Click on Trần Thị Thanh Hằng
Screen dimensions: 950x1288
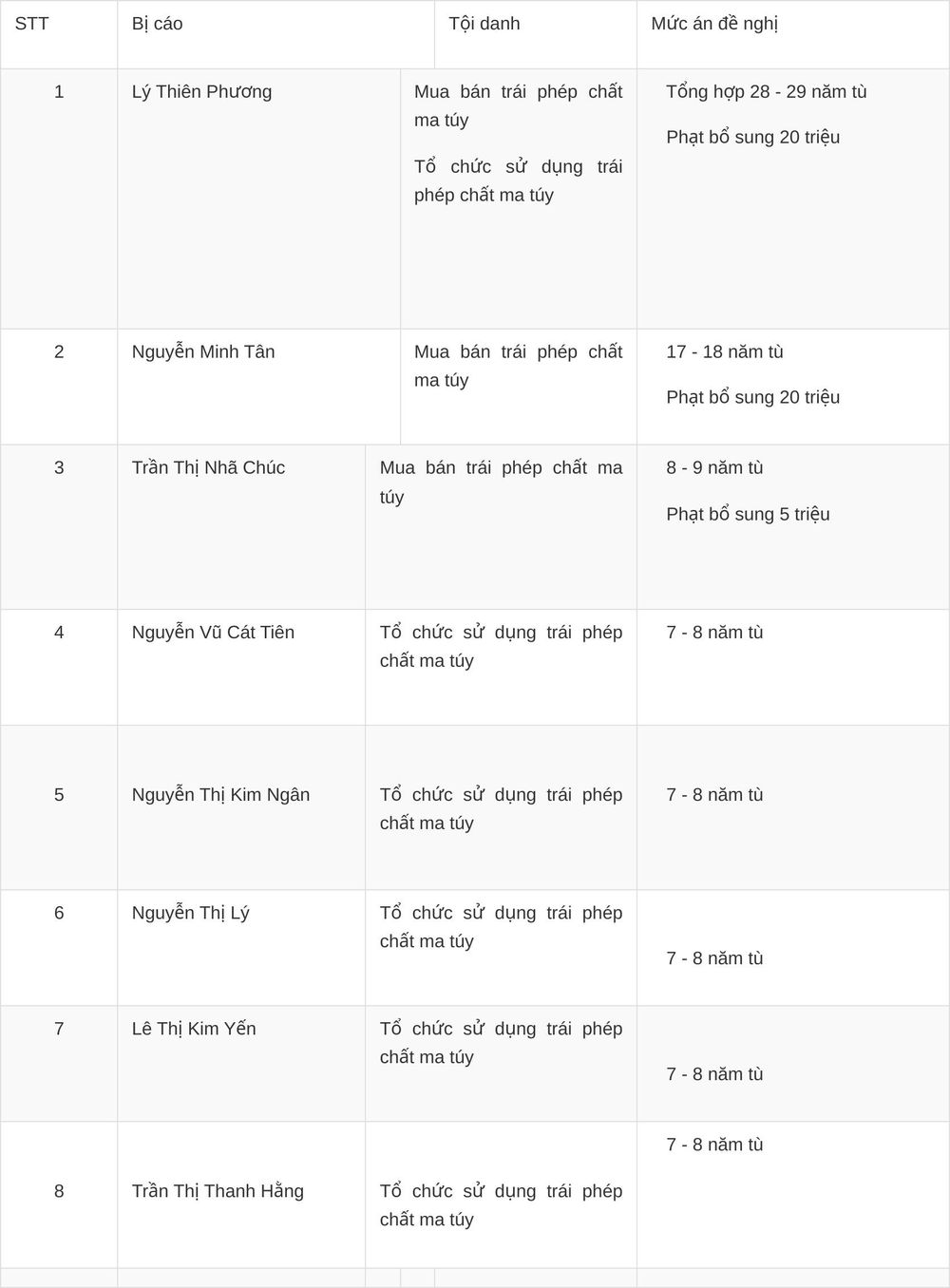coord(218,1191)
